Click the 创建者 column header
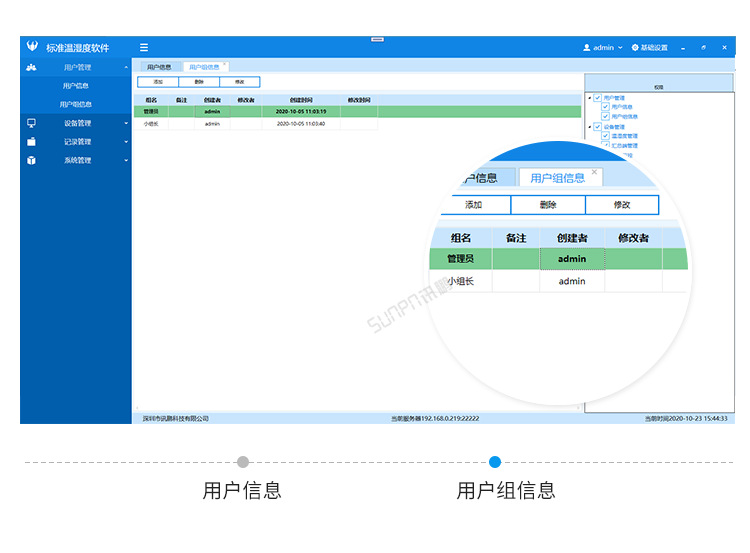This screenshot has width=750, height=553. pos(212,100)
